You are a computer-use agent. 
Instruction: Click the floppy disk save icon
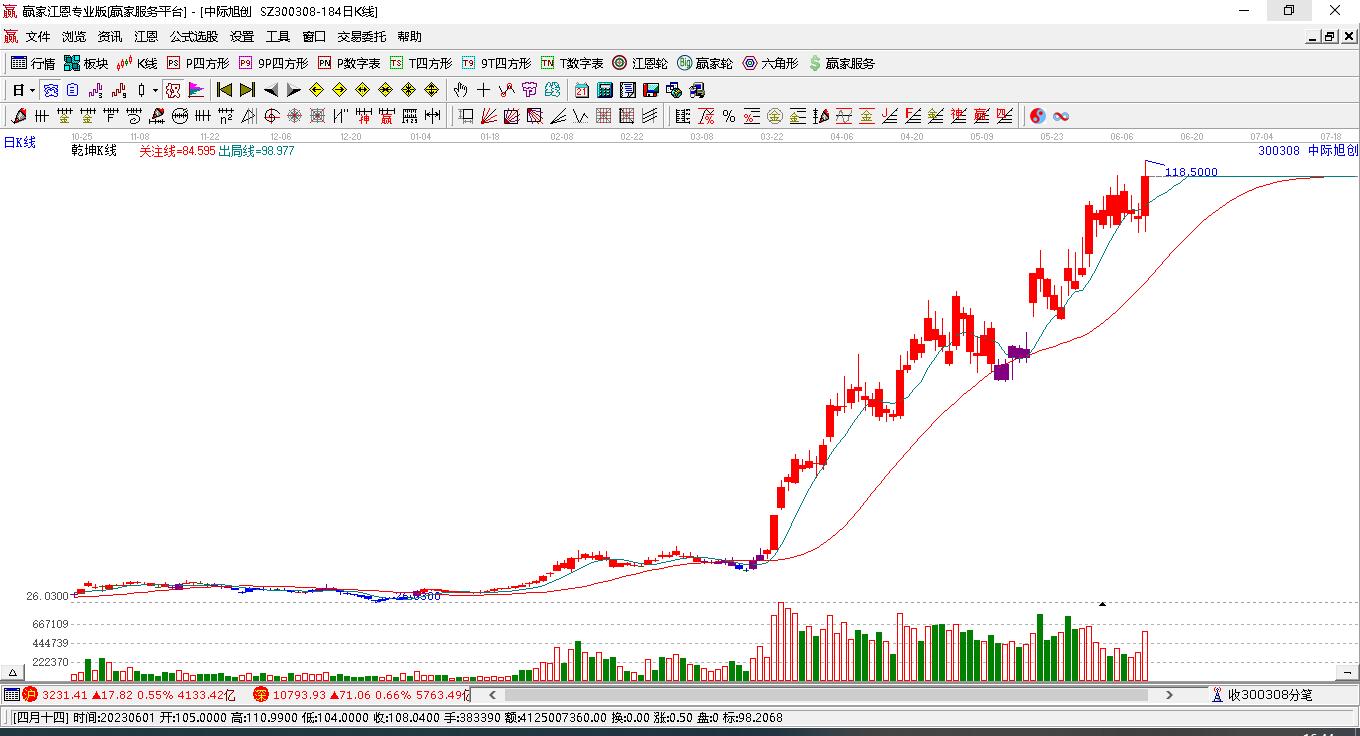pos(651,90)
